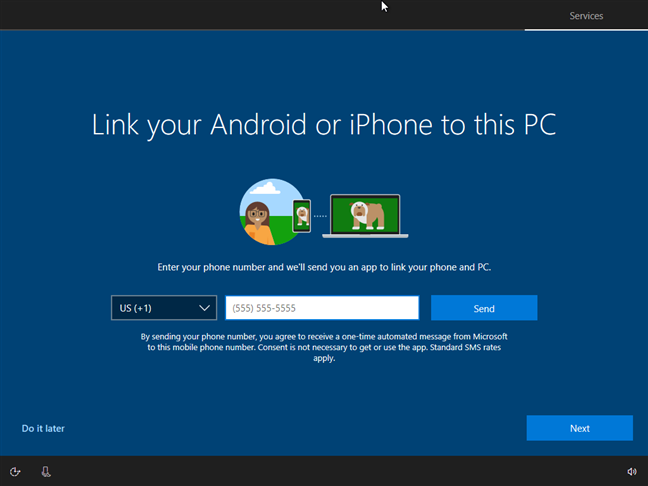Toggle the microphone icon in bottom bar
Viewport: 648px width, 486px height.
(x=46, y=472)
